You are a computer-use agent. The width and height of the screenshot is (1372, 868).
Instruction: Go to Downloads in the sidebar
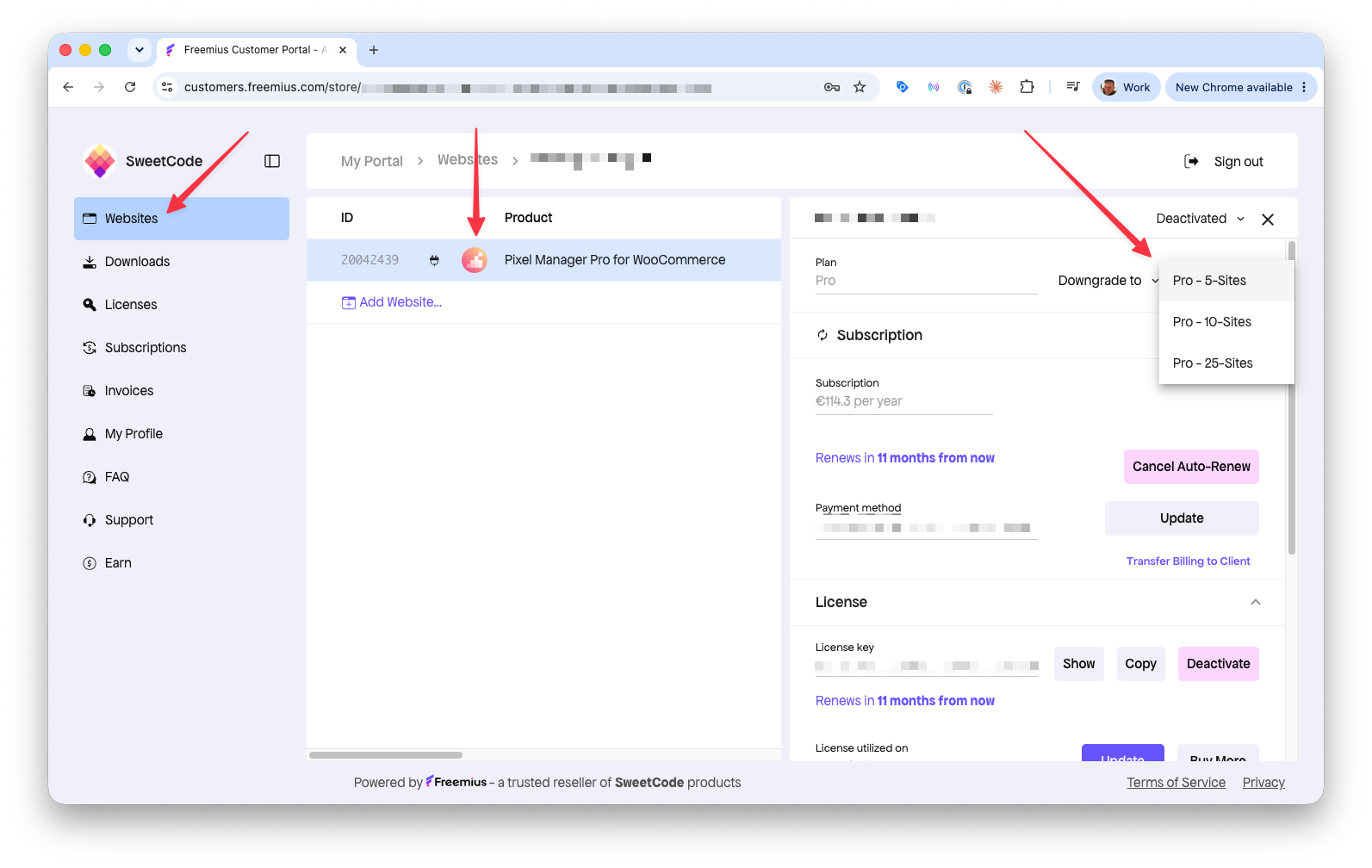tap(182, 262)
